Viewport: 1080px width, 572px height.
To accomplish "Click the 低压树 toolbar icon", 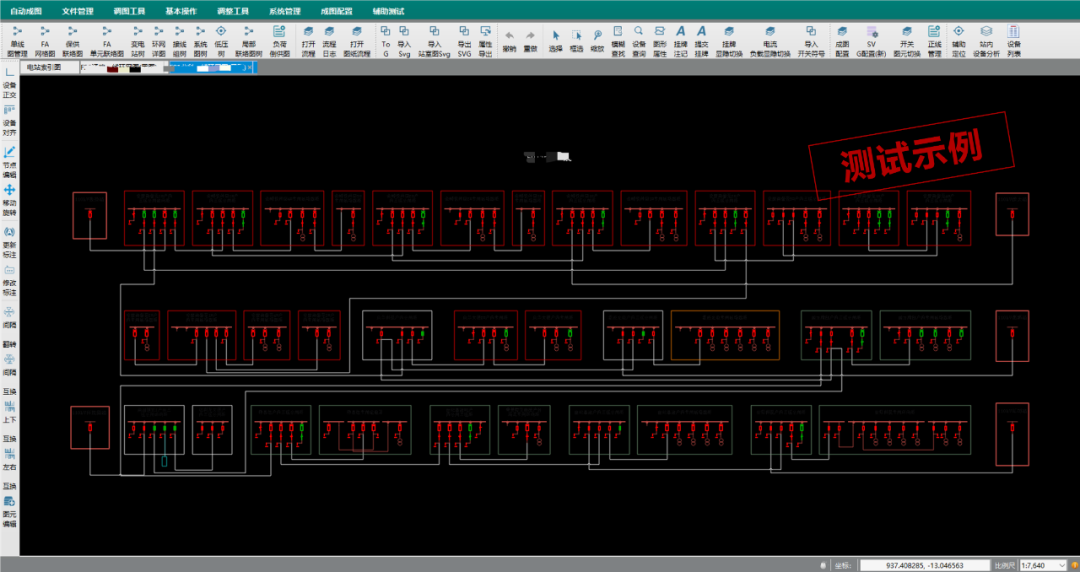I will click(x=220, y=39).
